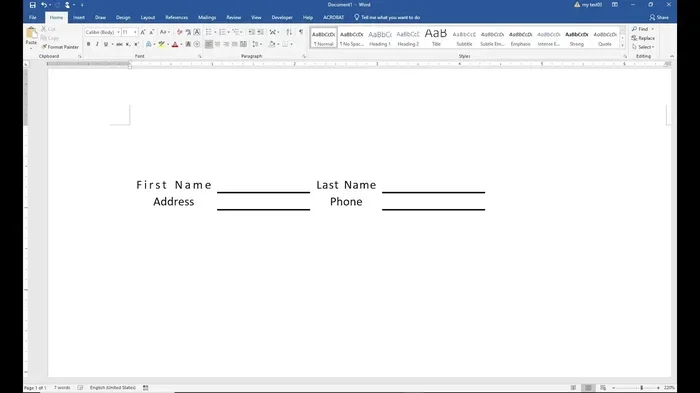
Task: Click Tell me what you want to do
Action: click(388, 17)
